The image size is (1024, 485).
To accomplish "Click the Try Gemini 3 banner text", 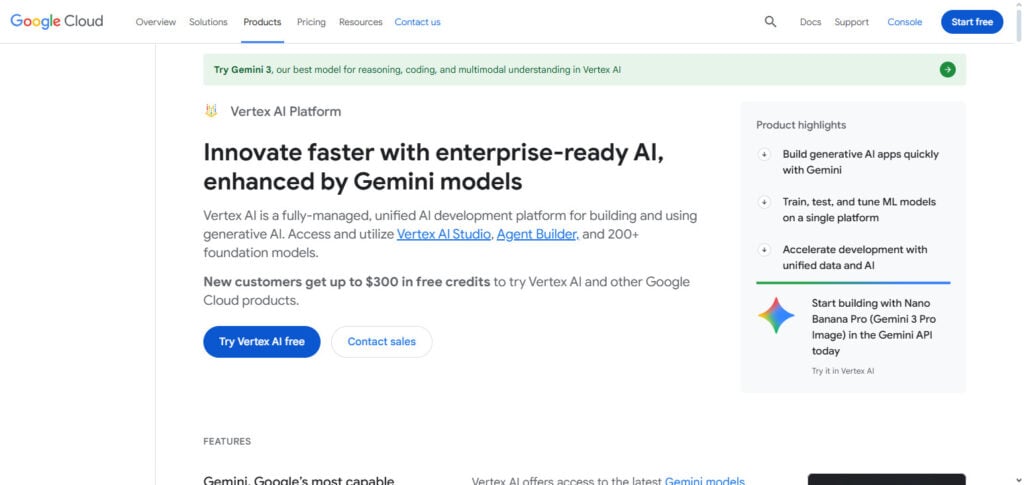I will coord(417,69).
